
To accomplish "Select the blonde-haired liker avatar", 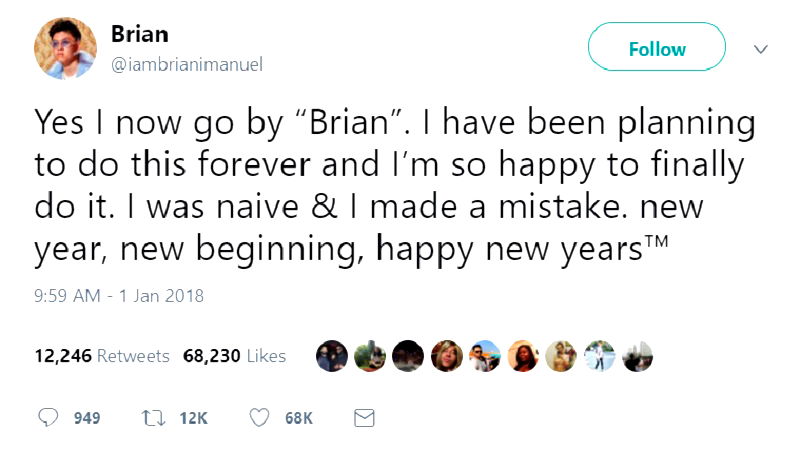I will [x=447, y=355].
